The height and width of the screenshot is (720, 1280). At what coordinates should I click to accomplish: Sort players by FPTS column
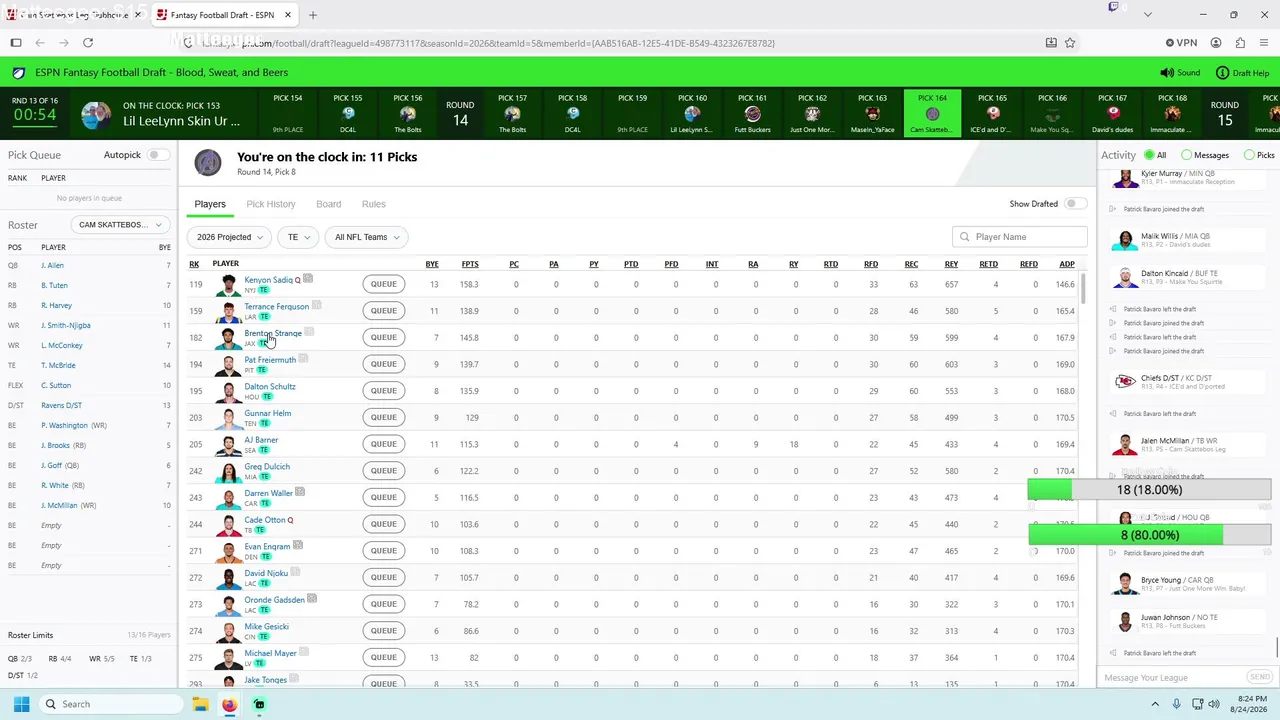(470, 264)
